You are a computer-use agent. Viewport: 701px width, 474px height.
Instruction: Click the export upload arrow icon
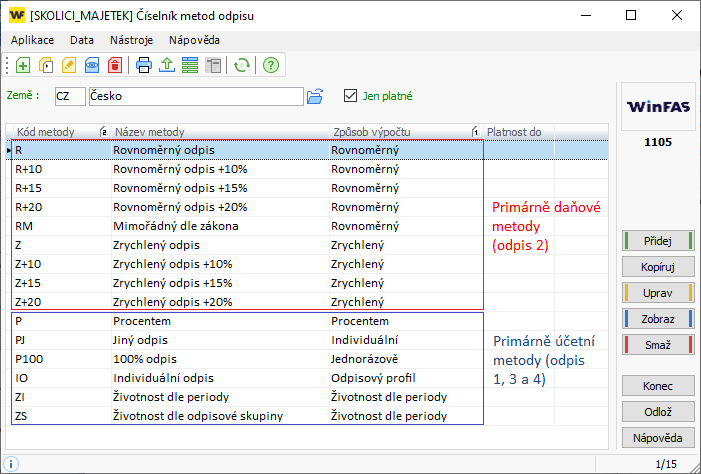167,66
